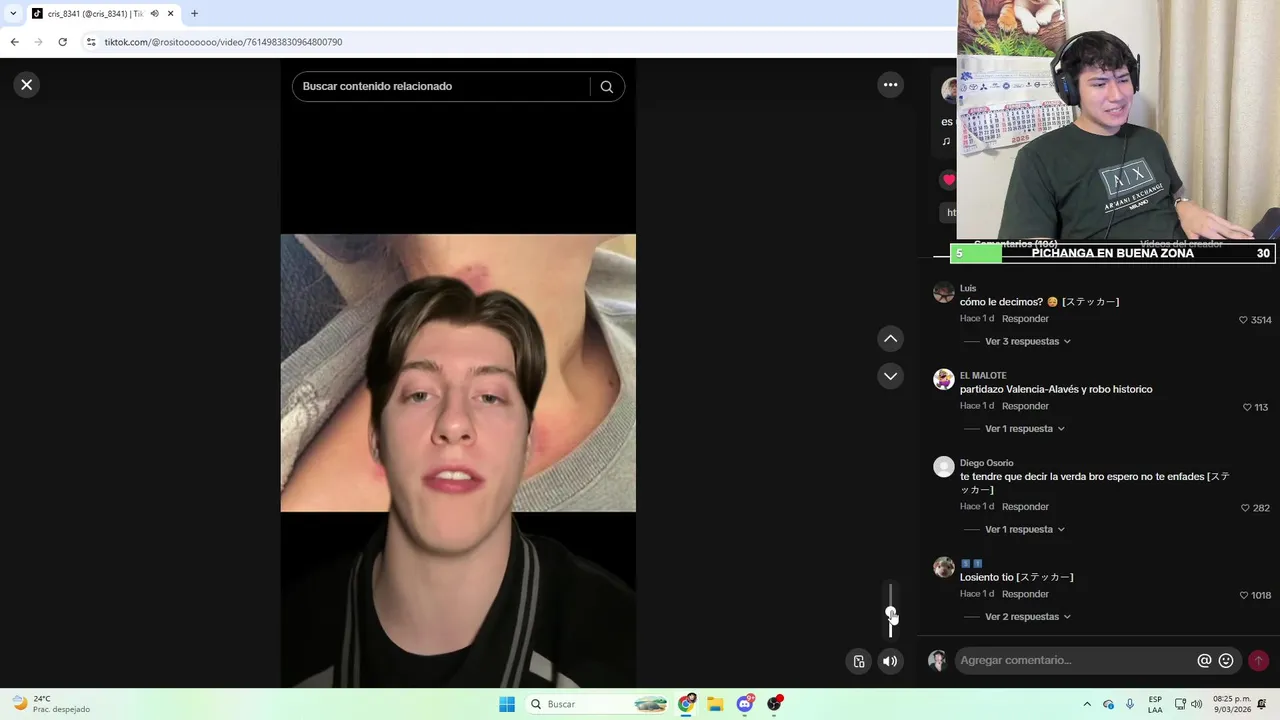Open the Windows Start menu

507,704
